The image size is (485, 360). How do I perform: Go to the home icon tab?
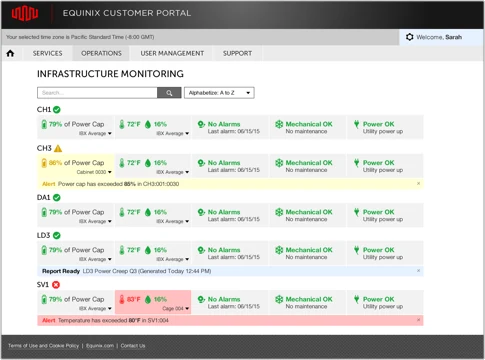coord(10,53)
